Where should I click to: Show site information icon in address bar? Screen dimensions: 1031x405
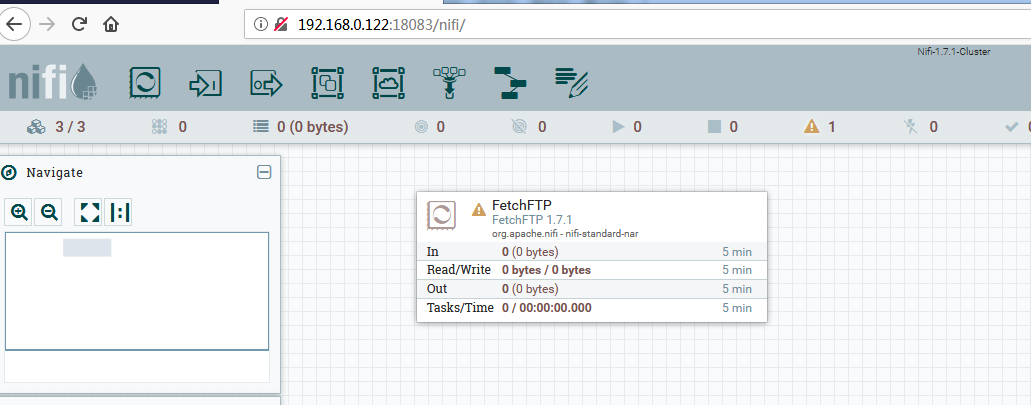[261, 25]
